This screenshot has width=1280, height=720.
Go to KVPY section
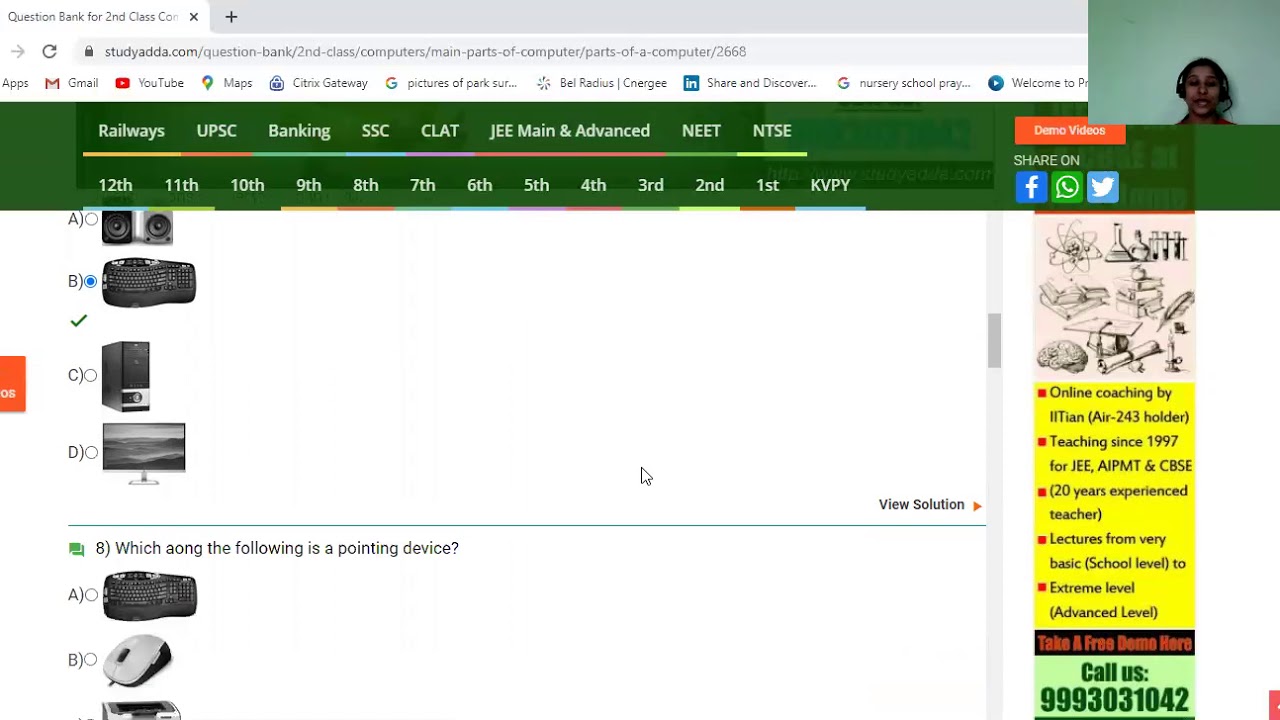(830, 185)
